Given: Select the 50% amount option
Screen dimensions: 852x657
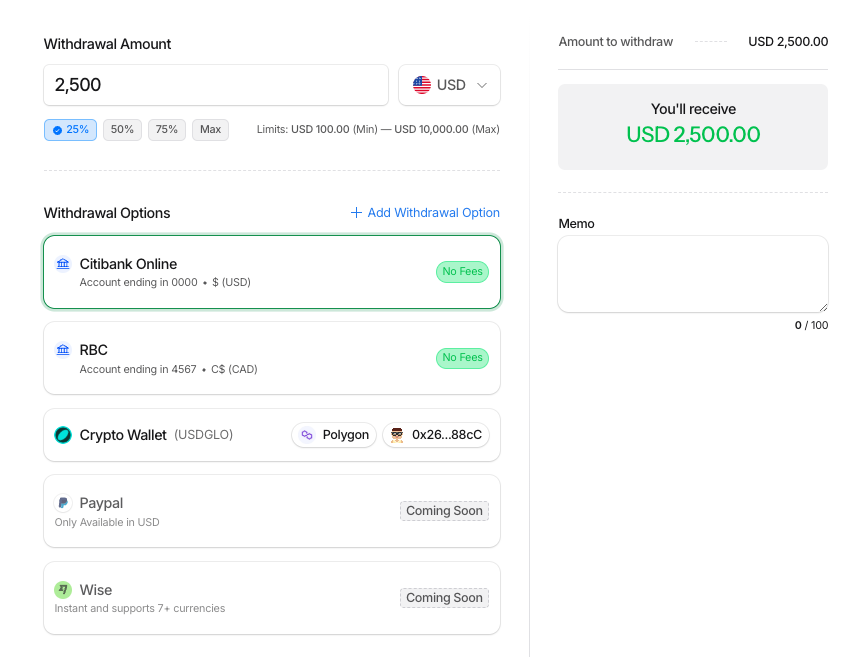Looking at the screenshot, I should [122, 130].
